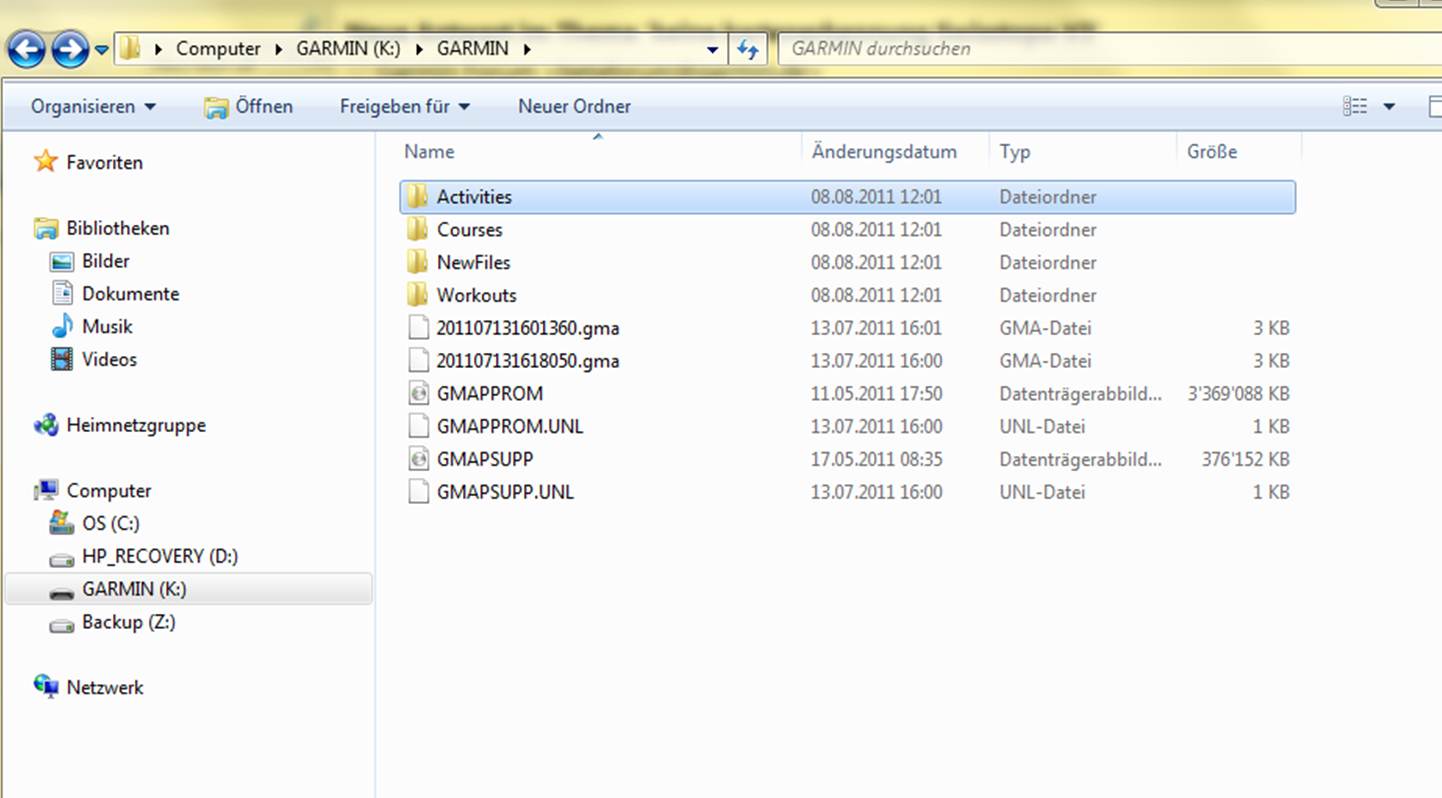This screenshot has height=798, width=1442.
Task: Open the recent locations dropdown arrow
Action: point(101,49)
